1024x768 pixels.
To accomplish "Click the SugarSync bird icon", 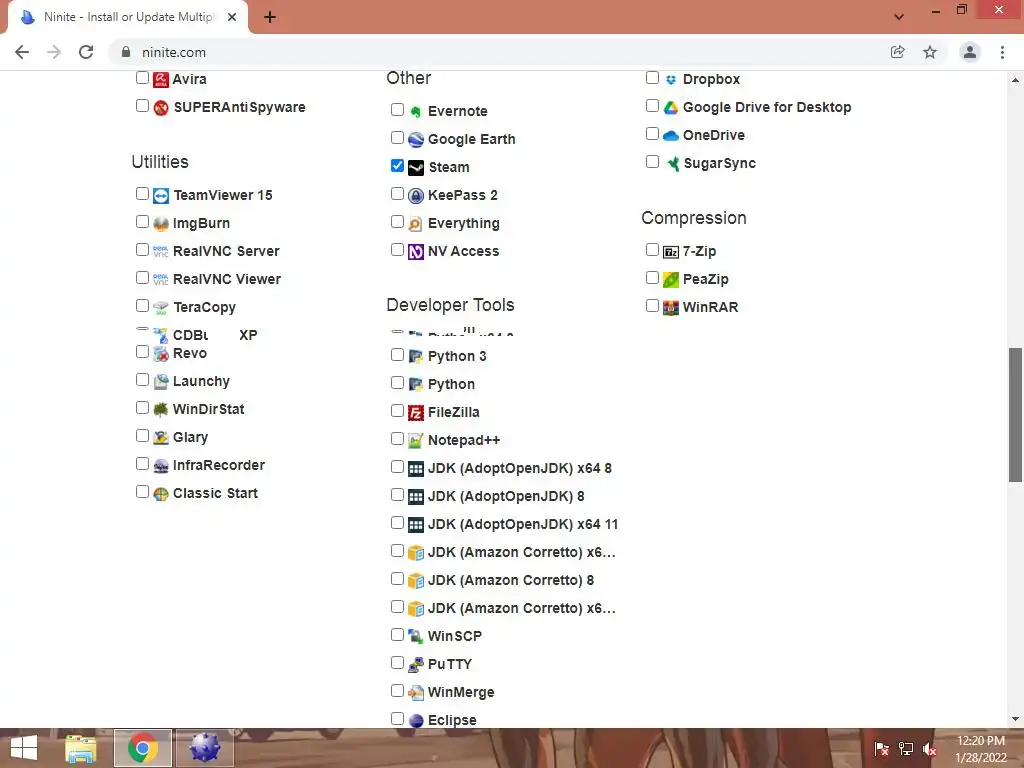I will tap(671, 164).
